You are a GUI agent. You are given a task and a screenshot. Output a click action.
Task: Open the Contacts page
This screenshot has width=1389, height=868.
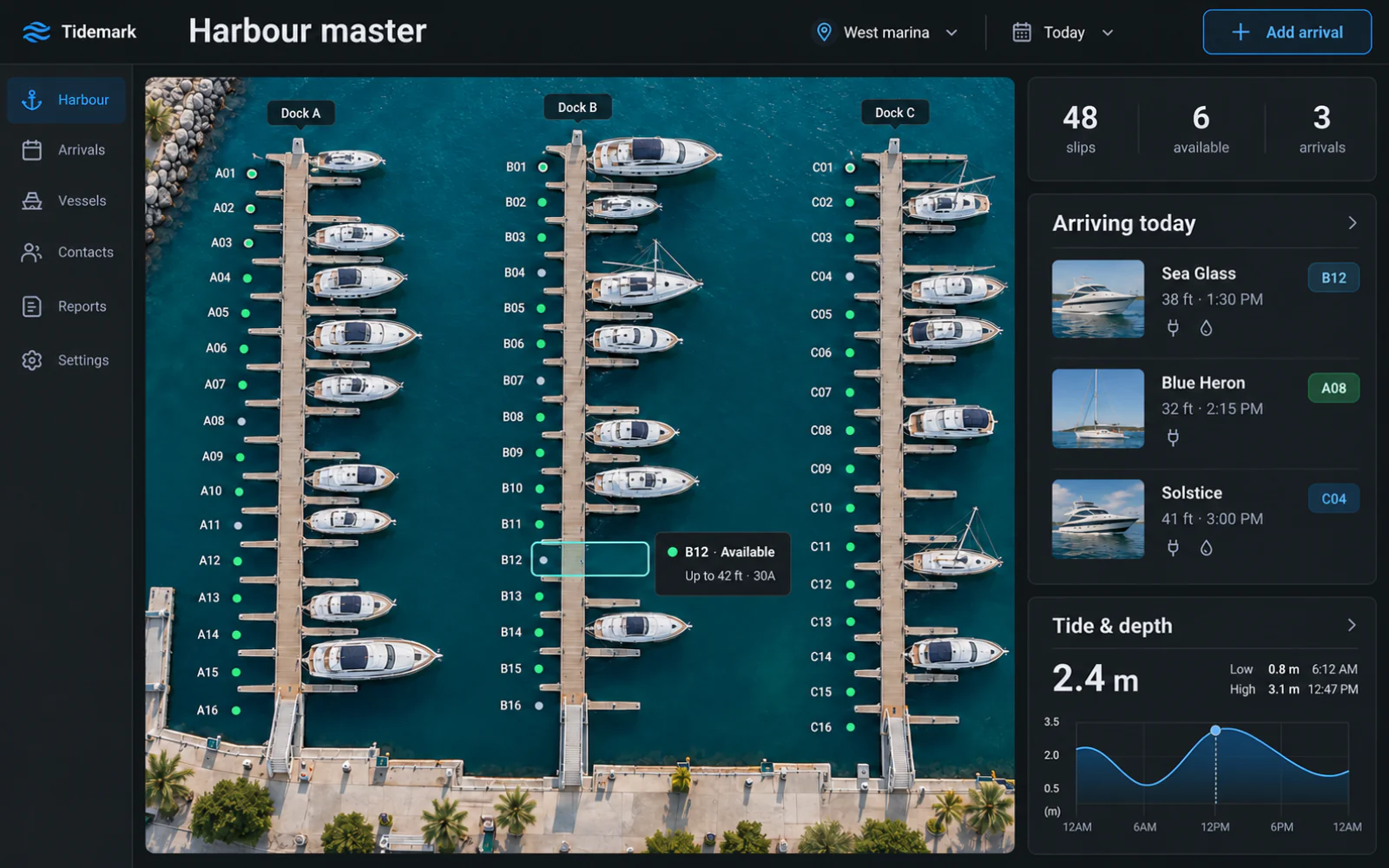[x=67, y=252]
